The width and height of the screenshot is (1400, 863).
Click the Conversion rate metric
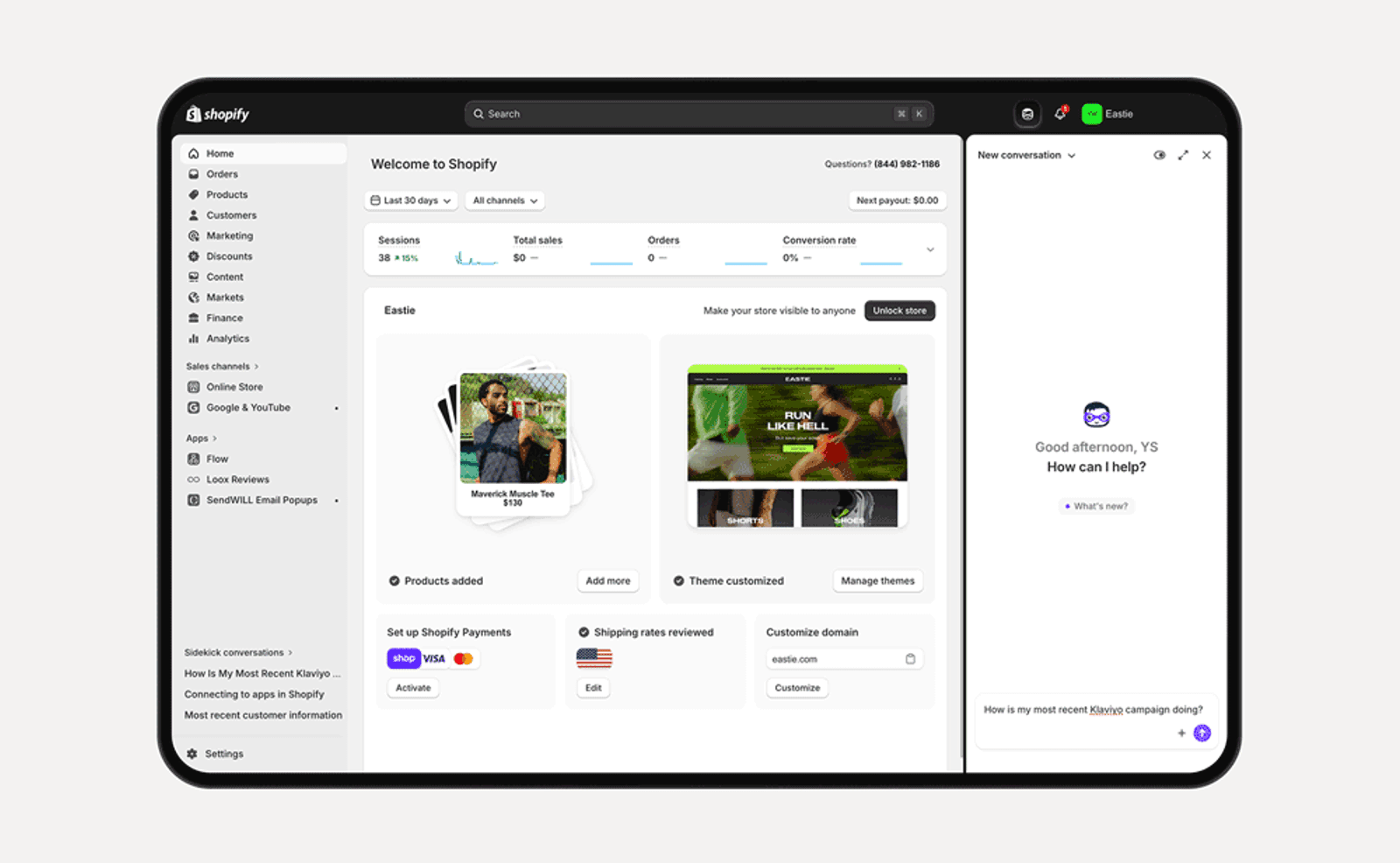[843, 249]
